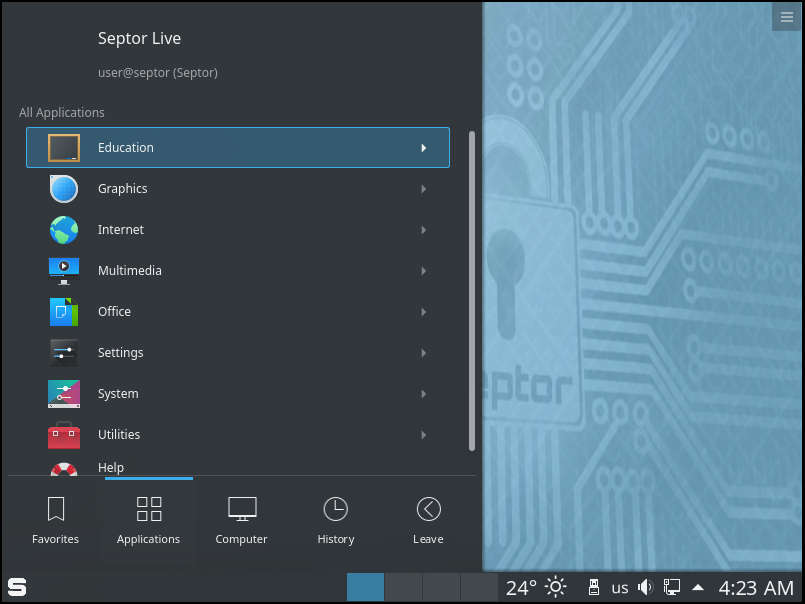Click the Help entry
Image resolution: width=805 pixels, height=604 pixels.
(110, 467)
